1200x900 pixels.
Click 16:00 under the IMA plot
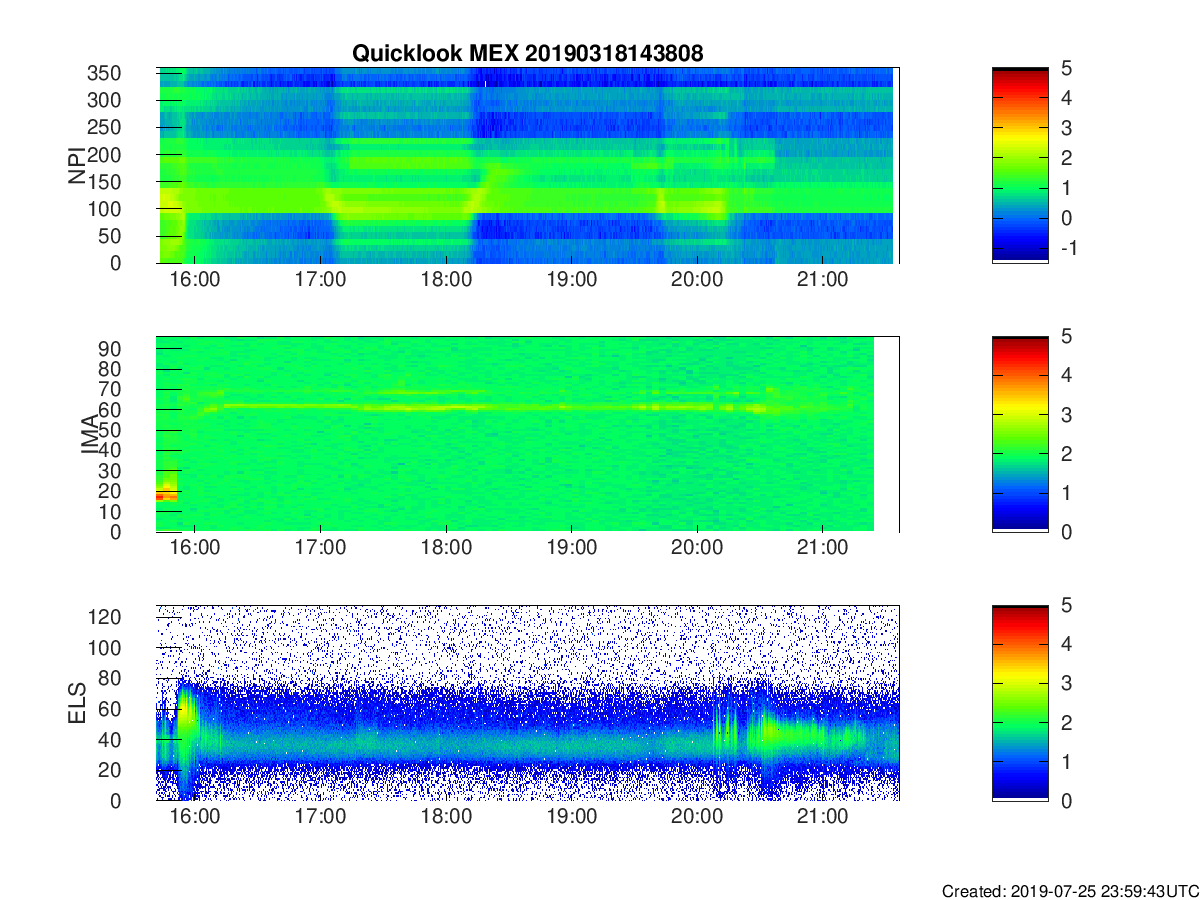[195, 549]
